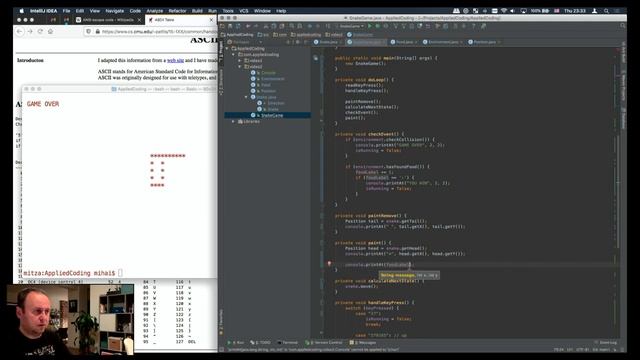Close the ANSI escape code browser tab
The height and width of the screenshot is (360, 640).
(x=139, y=20)
